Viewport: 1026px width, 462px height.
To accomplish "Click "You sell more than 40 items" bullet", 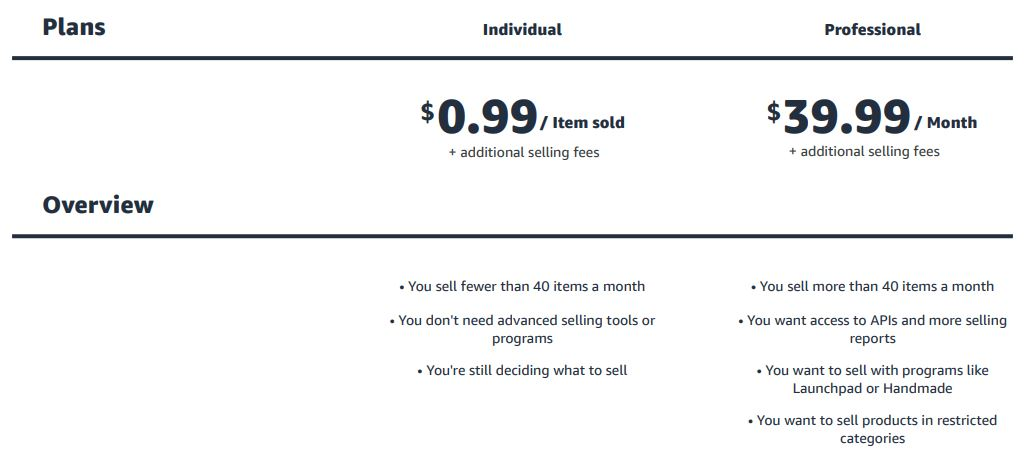I will [872, 287].
